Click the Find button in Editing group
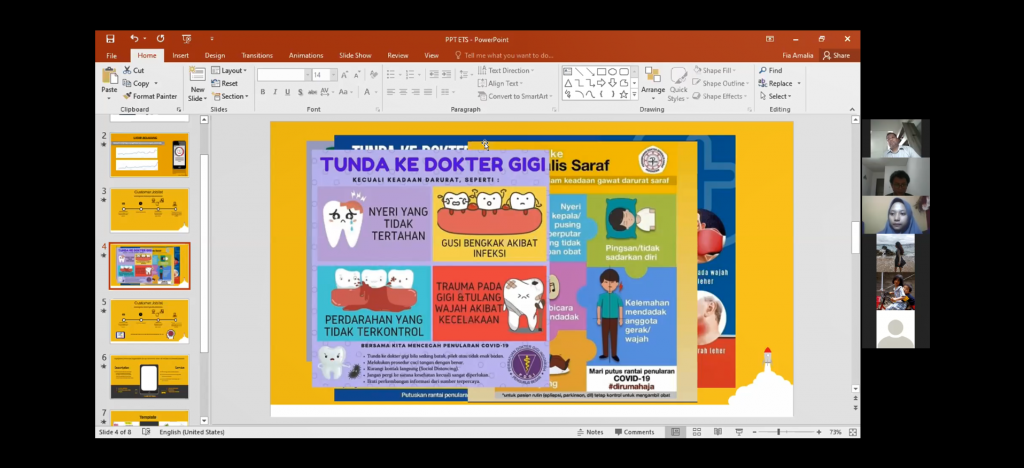1024x468 pixels. pos(769,71)
